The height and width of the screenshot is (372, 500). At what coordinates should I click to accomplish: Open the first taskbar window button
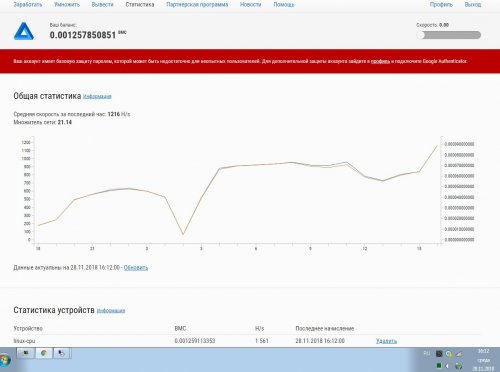pos(26,353)
